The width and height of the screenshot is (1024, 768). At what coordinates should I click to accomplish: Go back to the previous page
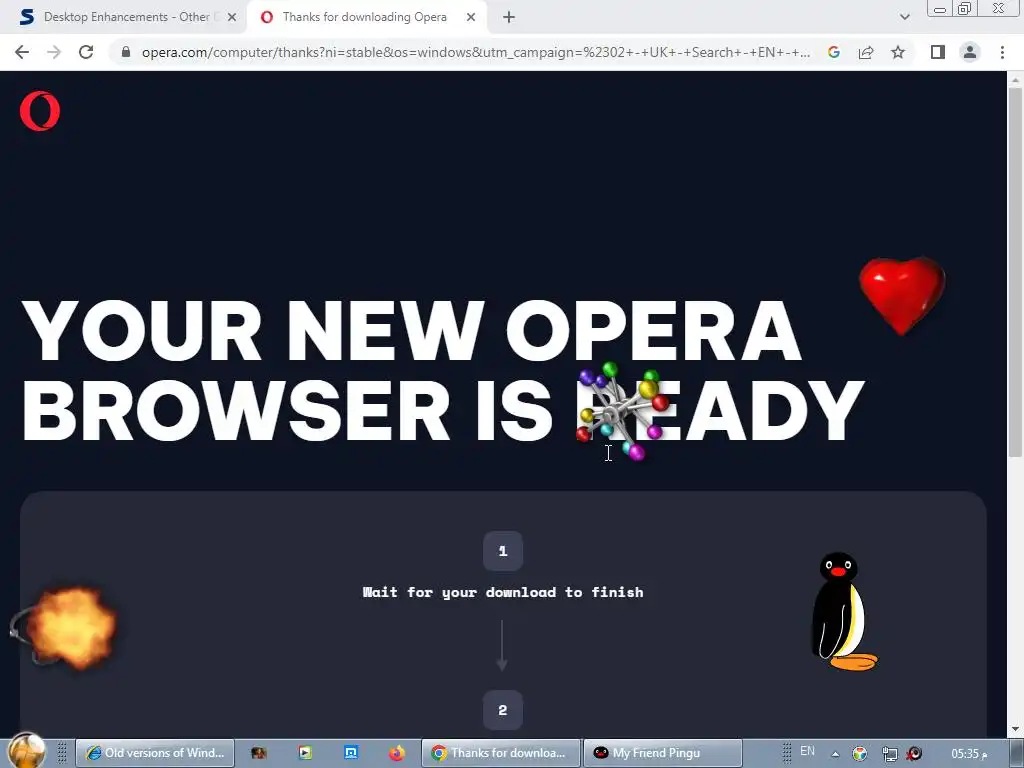tap(22, 52)
